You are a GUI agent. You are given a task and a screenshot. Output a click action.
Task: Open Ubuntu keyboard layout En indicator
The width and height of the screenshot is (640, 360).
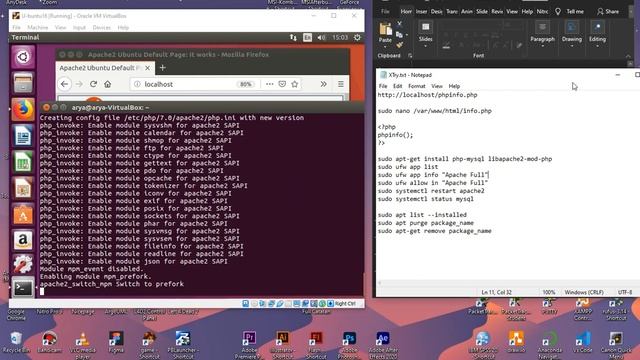(307, 38)
